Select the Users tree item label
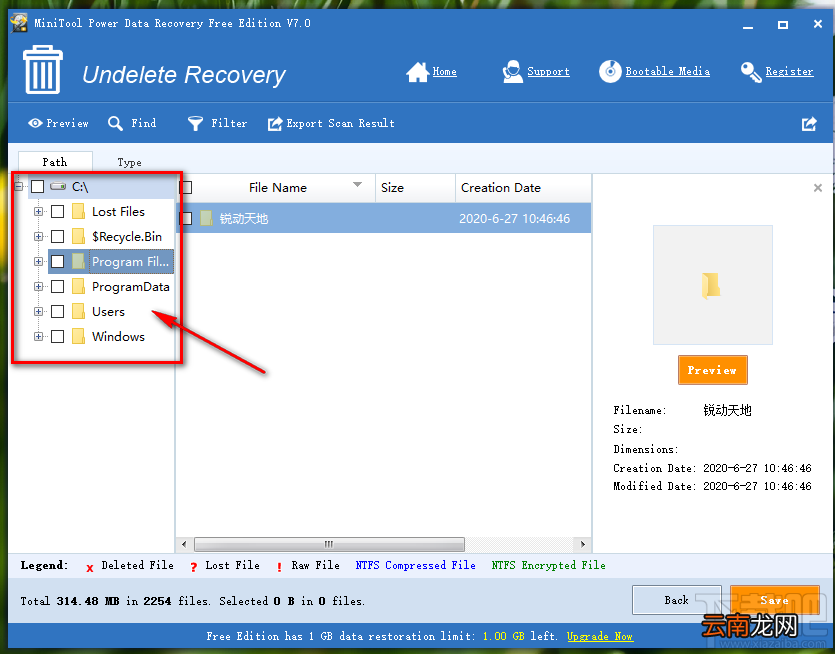The width and height of the screenshot is (835, 654). pyautogui.click(x=108, y=312)
